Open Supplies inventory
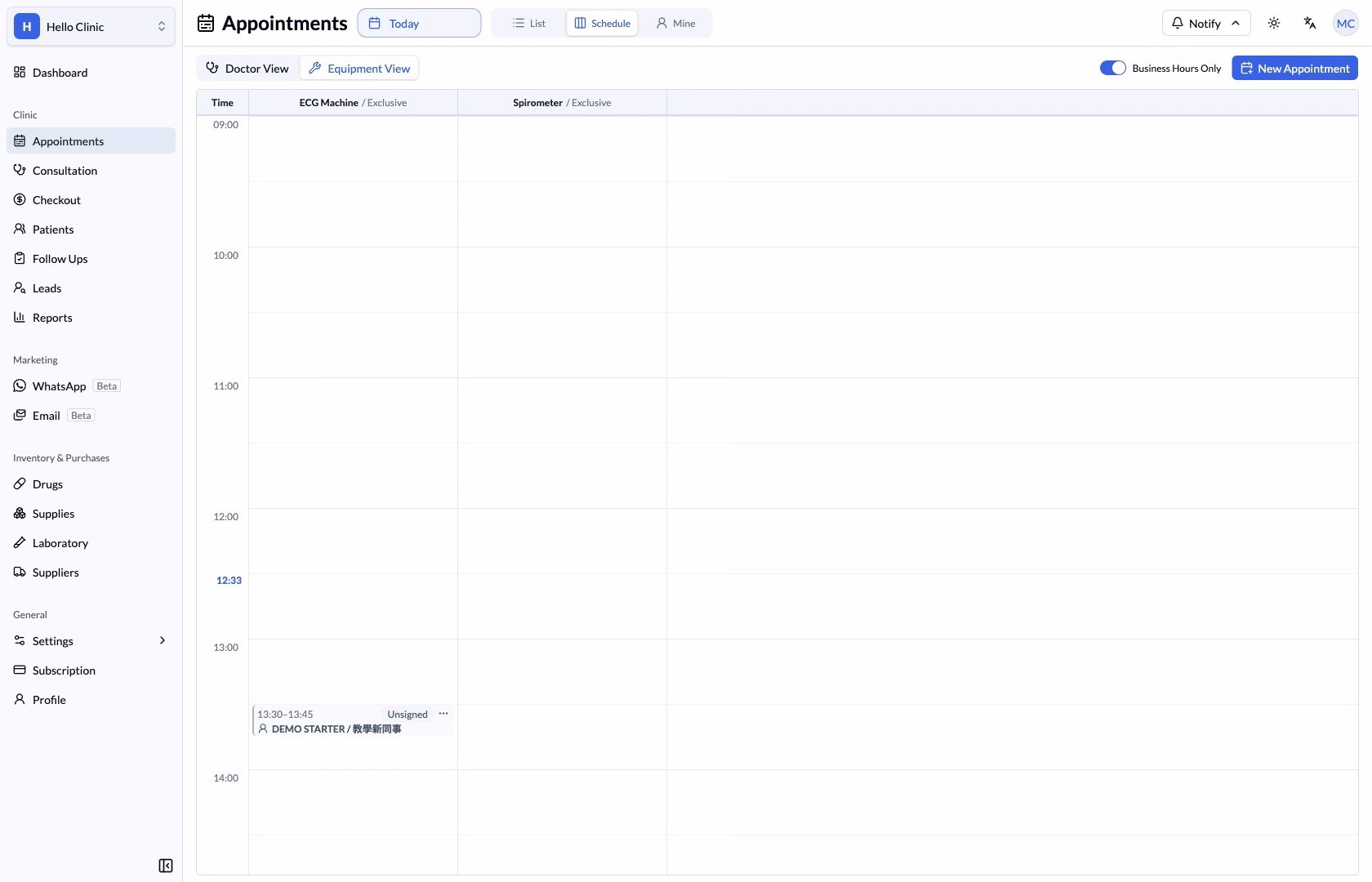 click(x=91, y=514)
